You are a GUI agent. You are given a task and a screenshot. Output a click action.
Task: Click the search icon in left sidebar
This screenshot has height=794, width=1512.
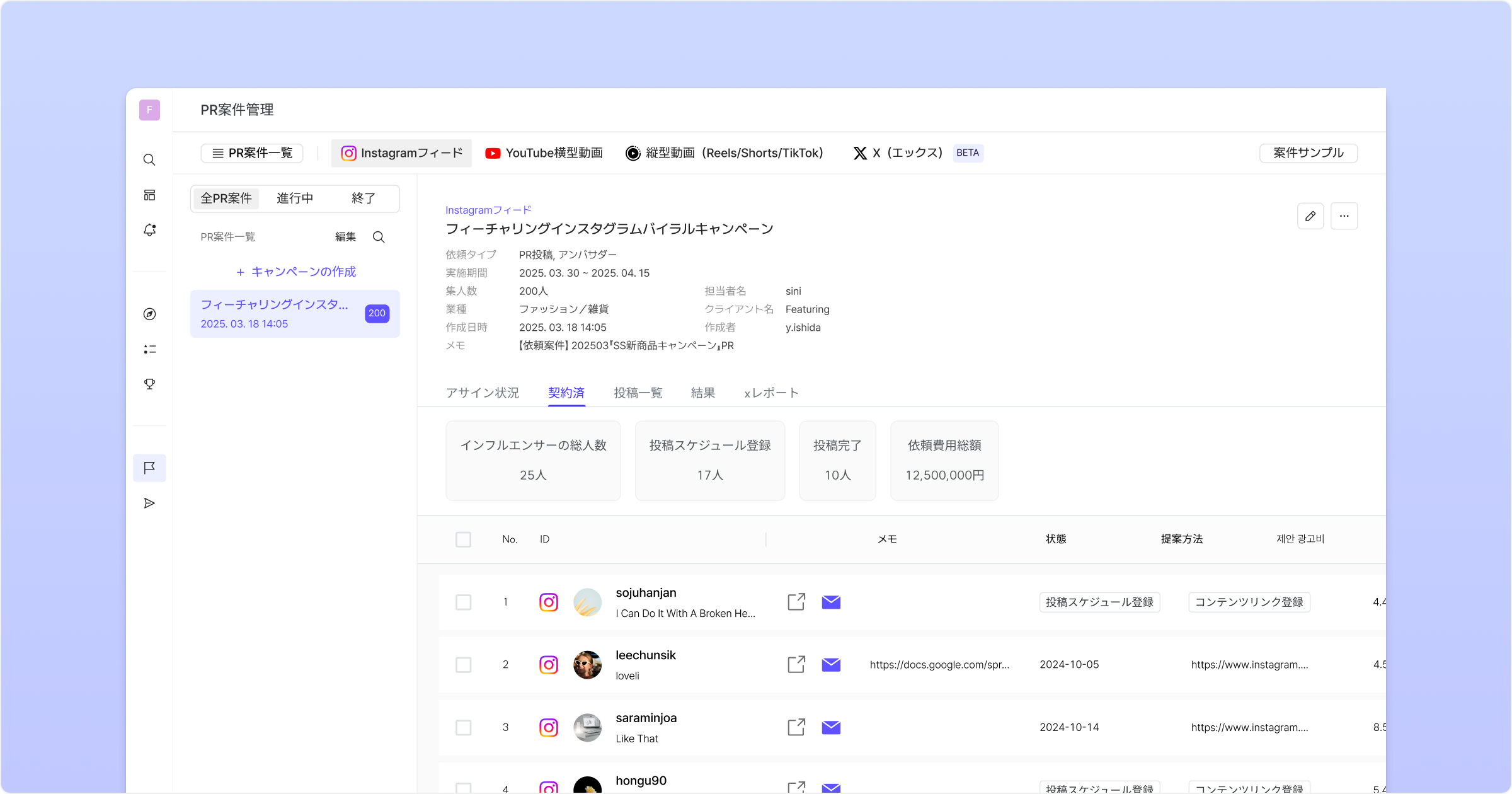(x=149, y=160)
